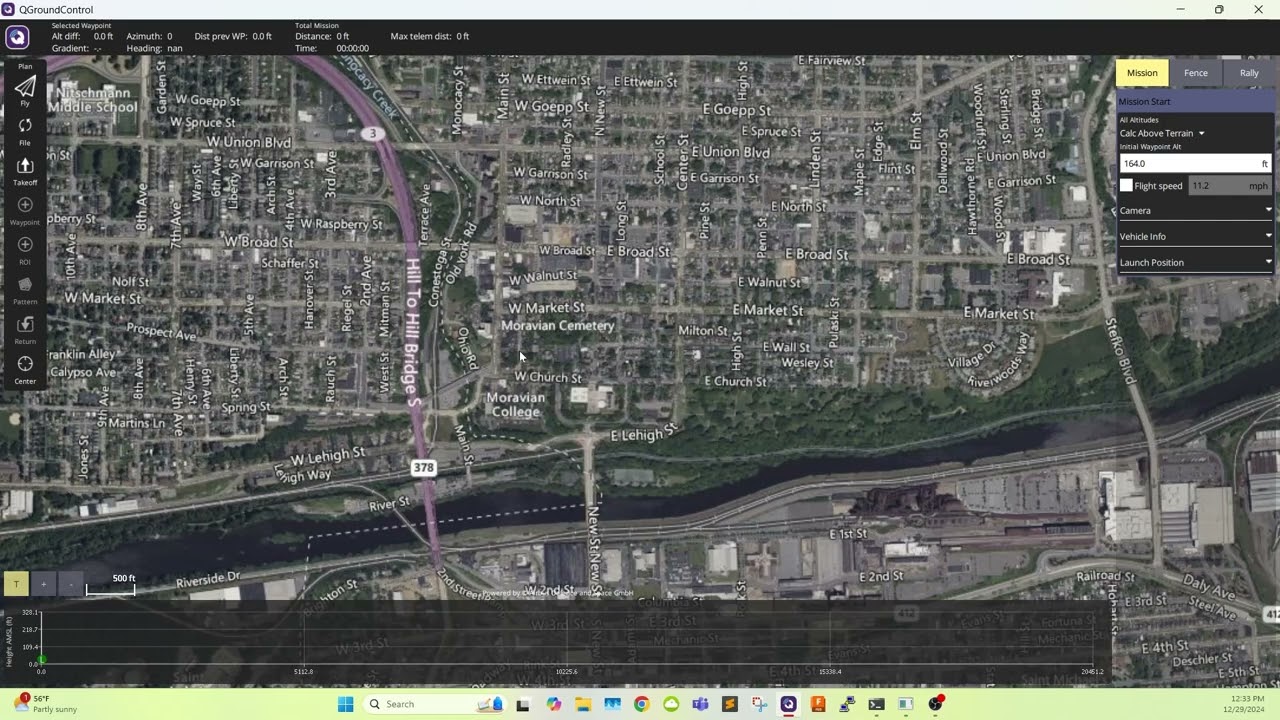Open the Center map tool
The image size is (1280, 720).
[x=25, y=370]
